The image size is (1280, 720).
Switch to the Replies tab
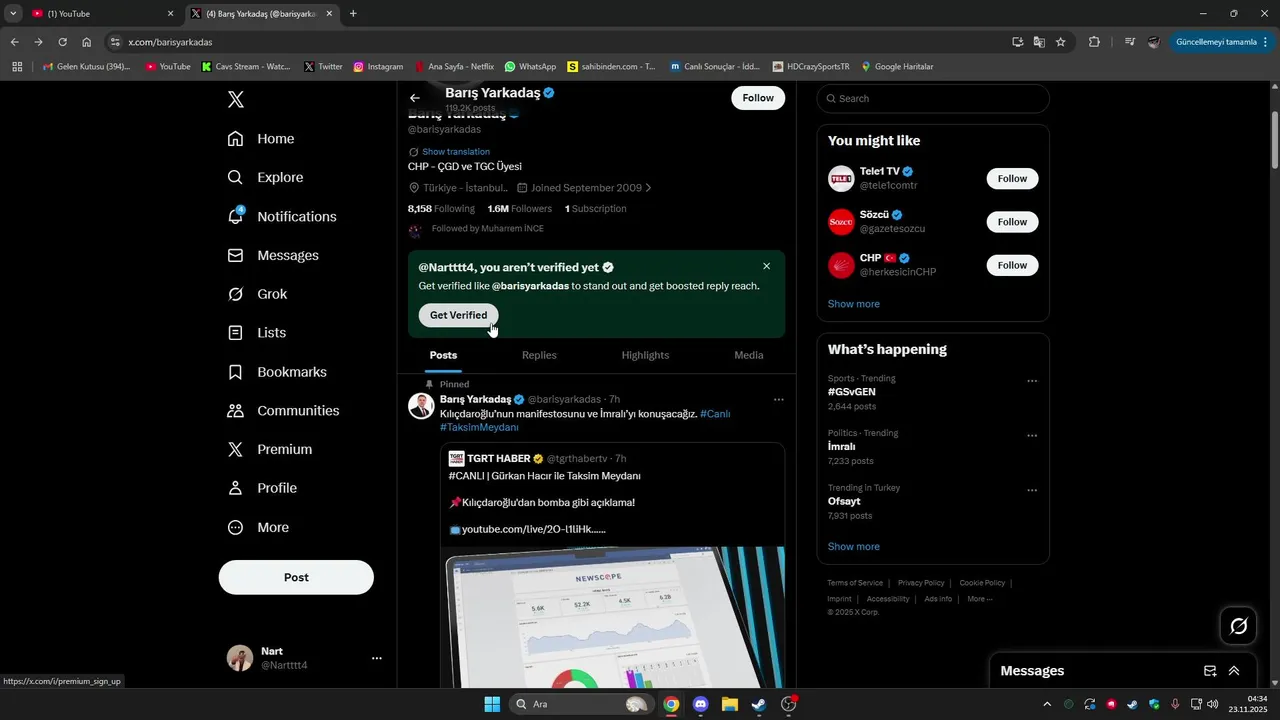(539, 355)
